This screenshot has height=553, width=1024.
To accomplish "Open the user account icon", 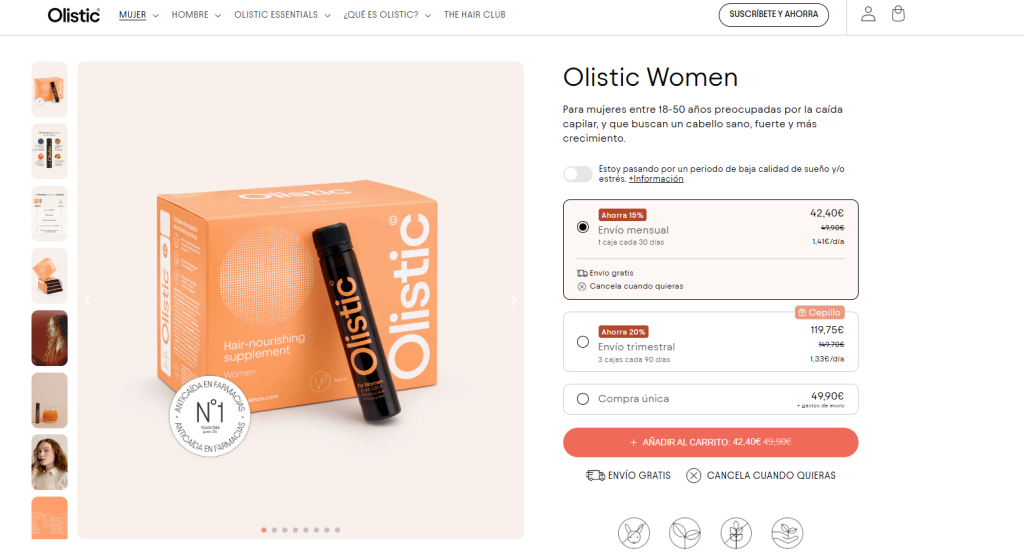I will (x=868, y=14).
